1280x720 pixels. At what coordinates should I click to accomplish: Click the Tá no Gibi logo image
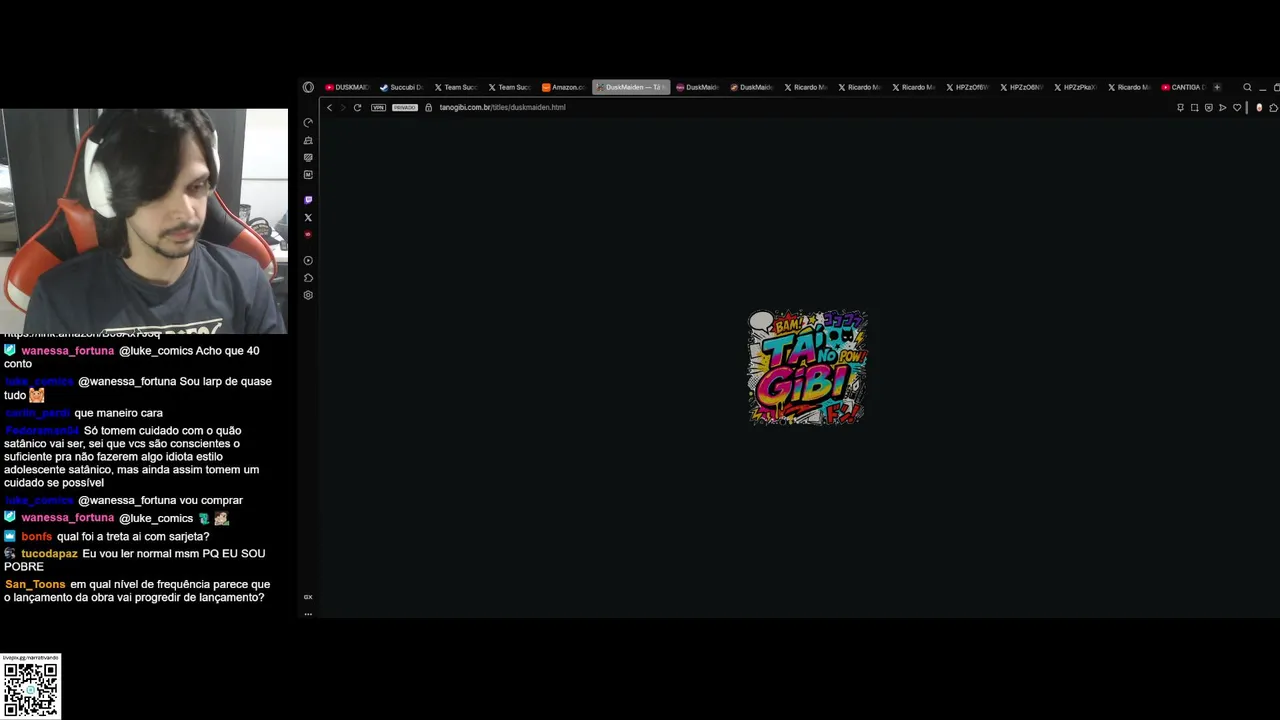pos(808,367)
